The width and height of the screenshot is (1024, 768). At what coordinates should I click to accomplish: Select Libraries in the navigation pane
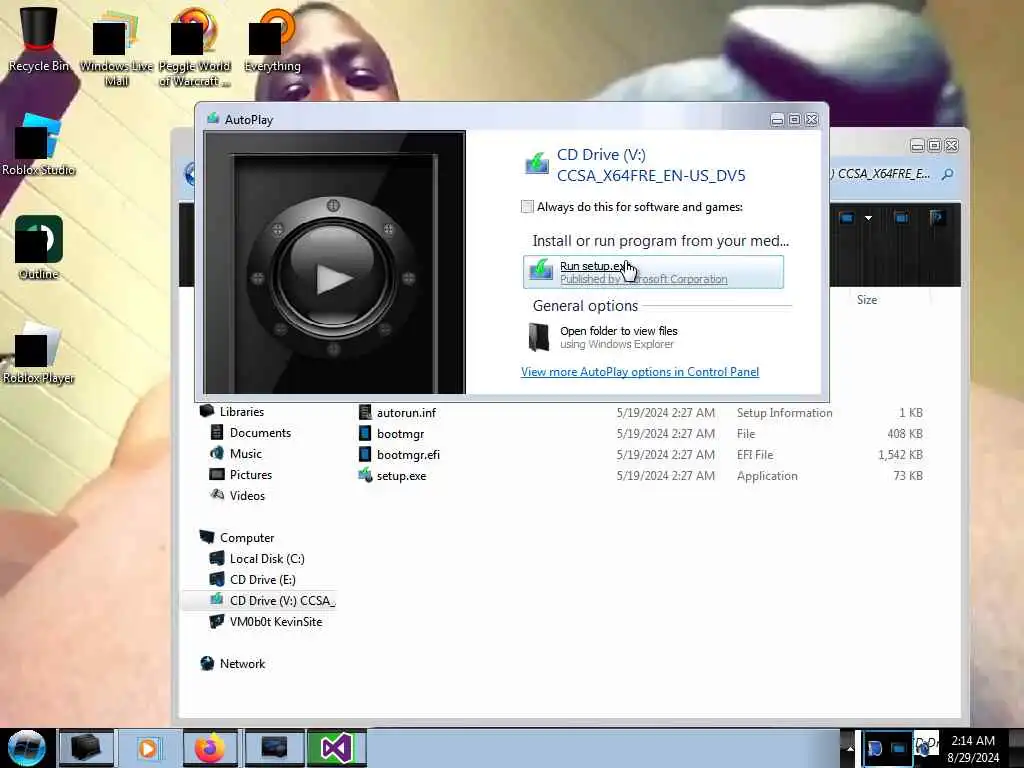(x=242, y=411)
